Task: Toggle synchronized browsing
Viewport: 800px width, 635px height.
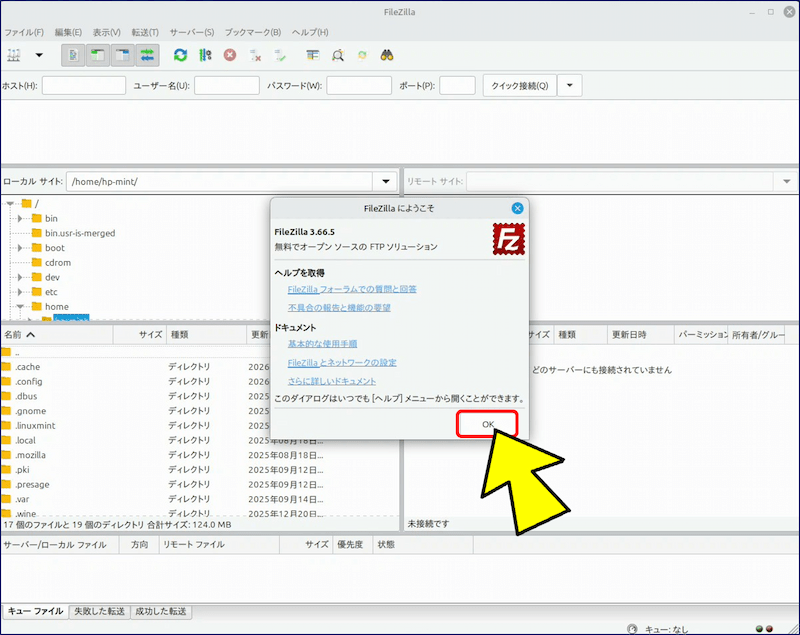Action: [362, 56]
